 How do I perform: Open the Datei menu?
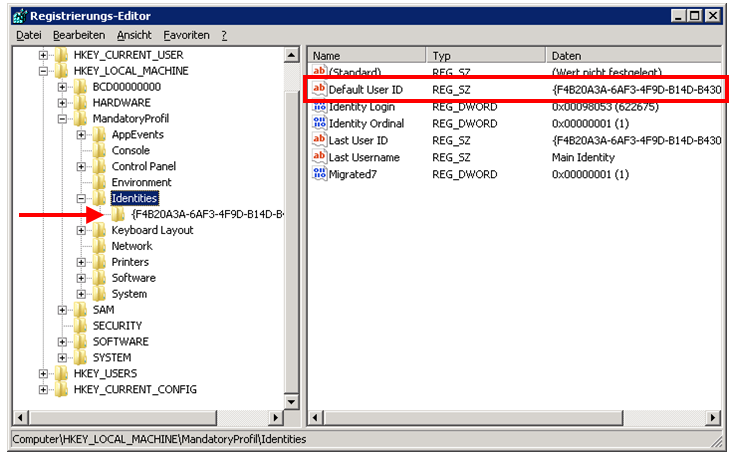26,35
